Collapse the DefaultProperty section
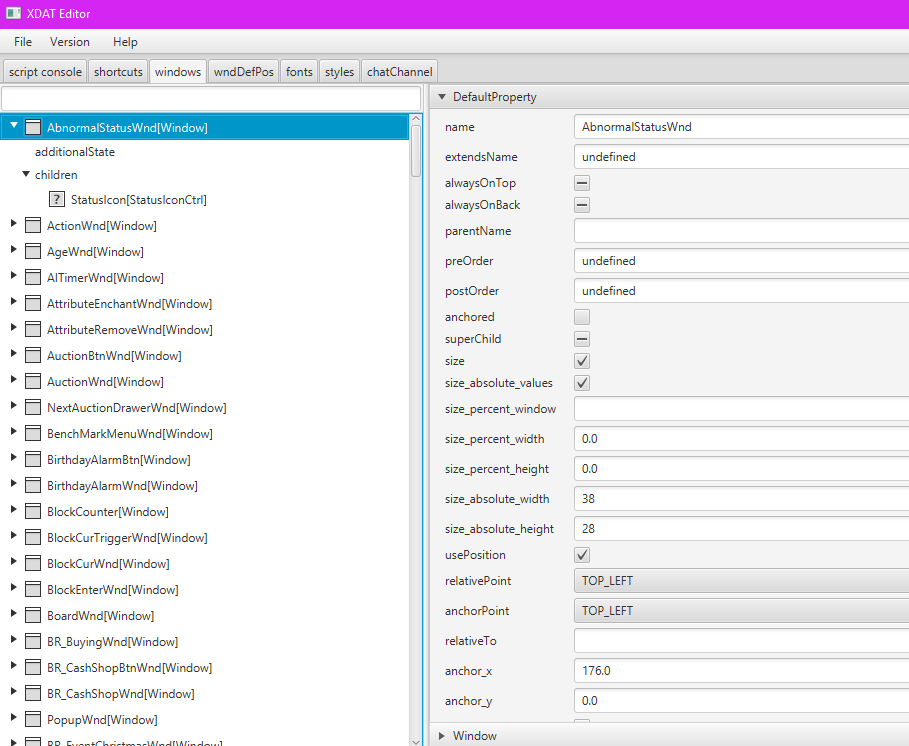The image size is (909, 746). (442, 97)
